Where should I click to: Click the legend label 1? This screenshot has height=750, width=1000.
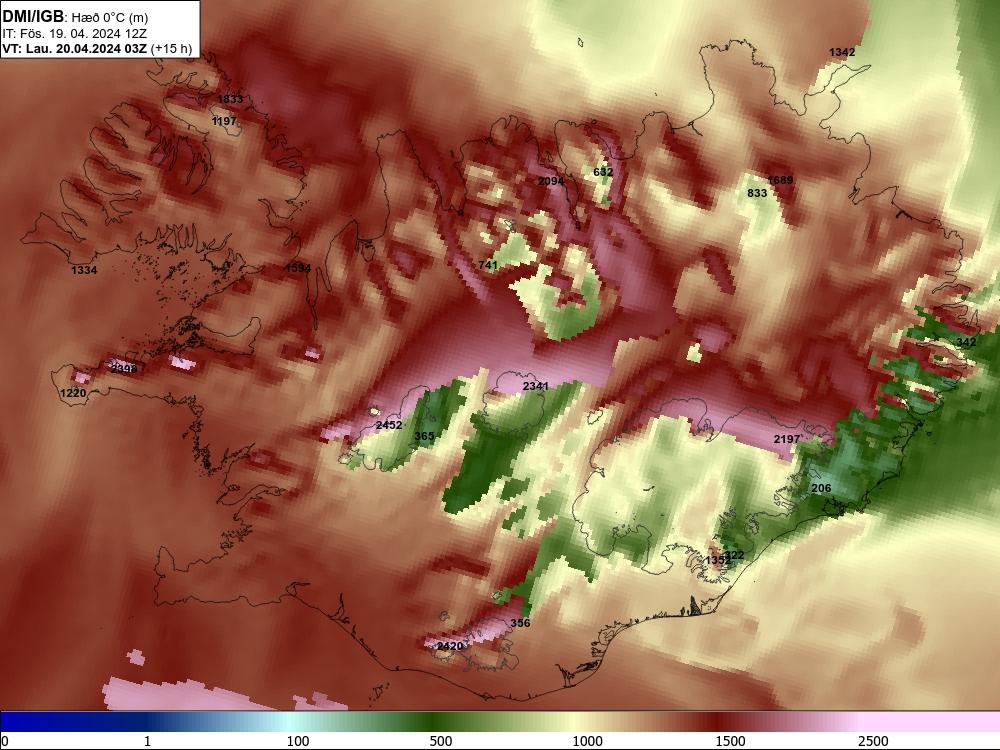pyautogui.click(x=147, y=741)
